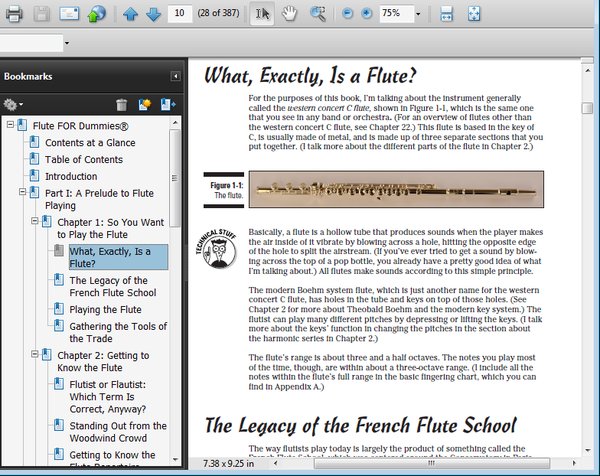Image resolution: width=600 pixels, height=476 pixels.
Task: Collapse the Bookmarks panel with arrow button
Action: coord(175,76)
